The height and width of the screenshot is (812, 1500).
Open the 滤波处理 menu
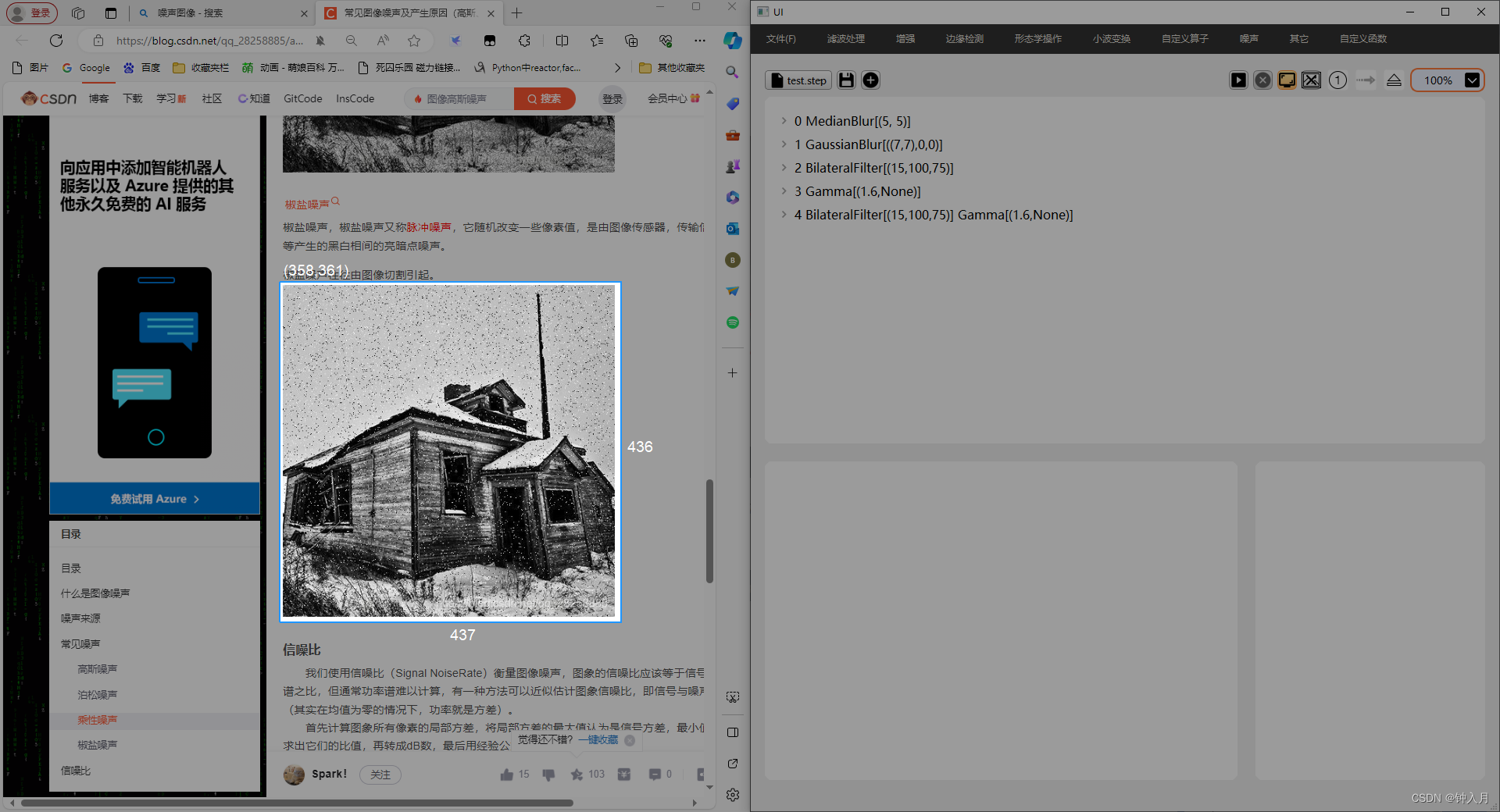[x=845, y=38]
